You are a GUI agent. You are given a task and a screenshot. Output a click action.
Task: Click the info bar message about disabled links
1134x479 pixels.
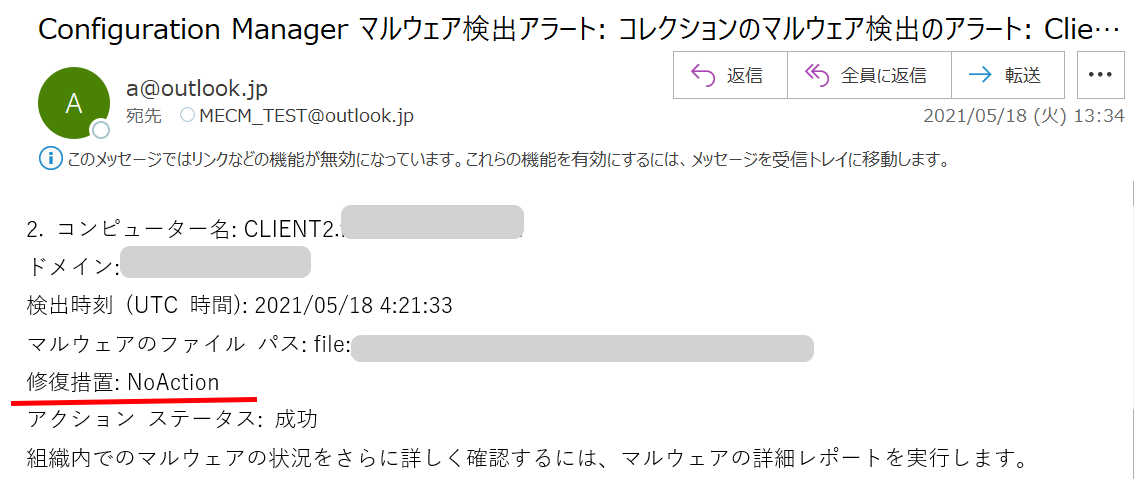point(507,159)
